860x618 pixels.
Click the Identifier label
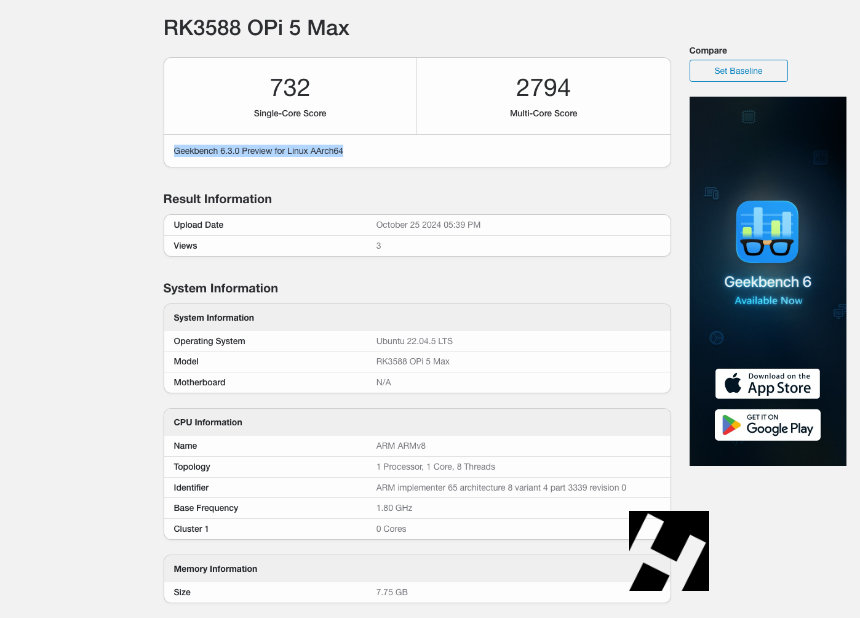tap(191, 487)
